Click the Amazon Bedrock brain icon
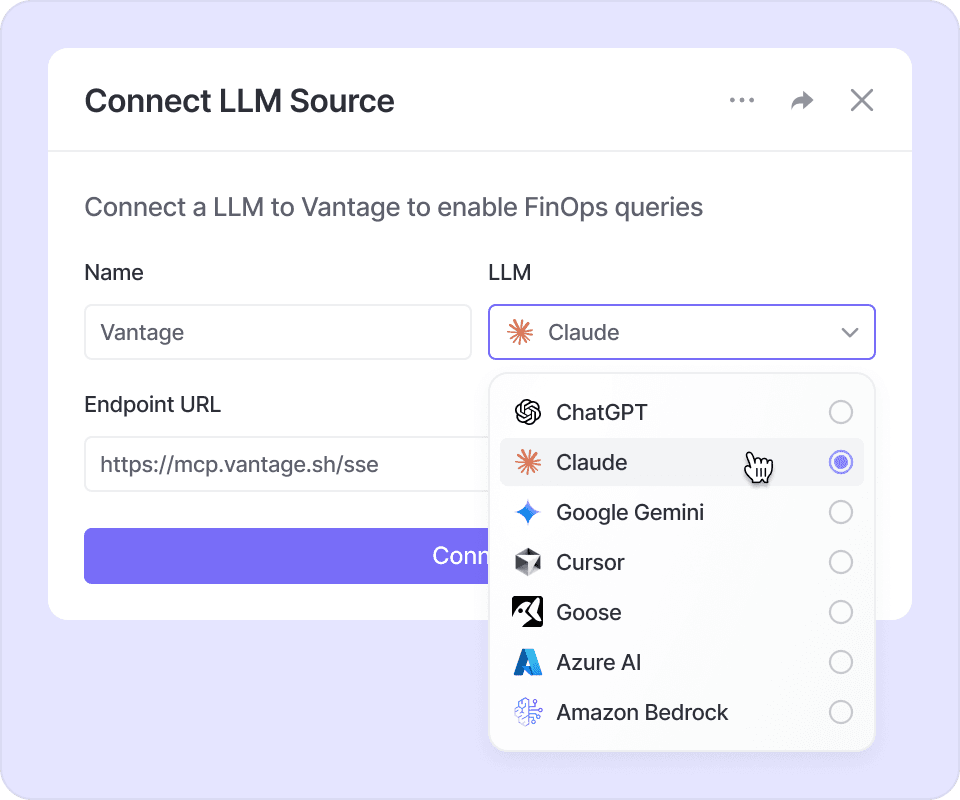Viewport: 960px width, 800px height. tap(527, 712)
